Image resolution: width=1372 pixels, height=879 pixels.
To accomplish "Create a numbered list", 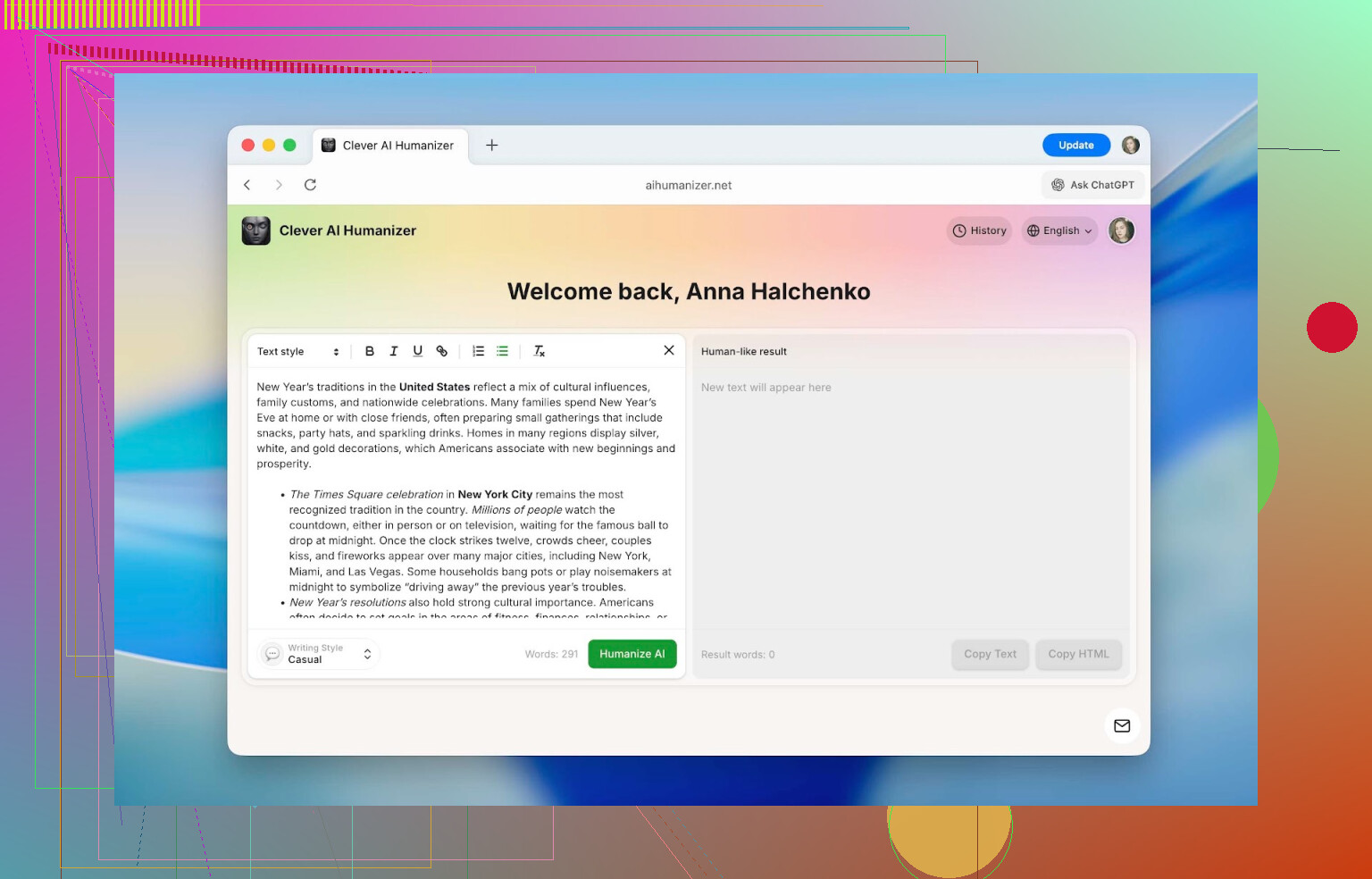I will (479, 351).
